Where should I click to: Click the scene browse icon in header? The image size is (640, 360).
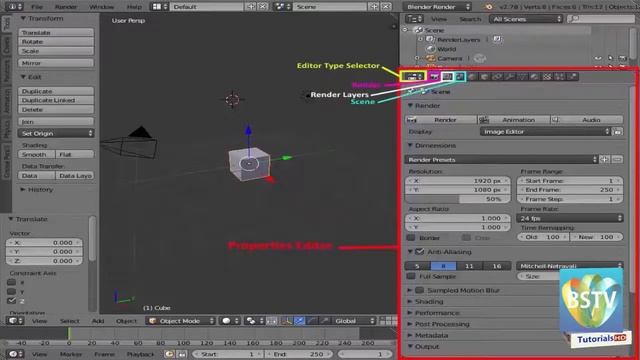(x=282, y=7)
